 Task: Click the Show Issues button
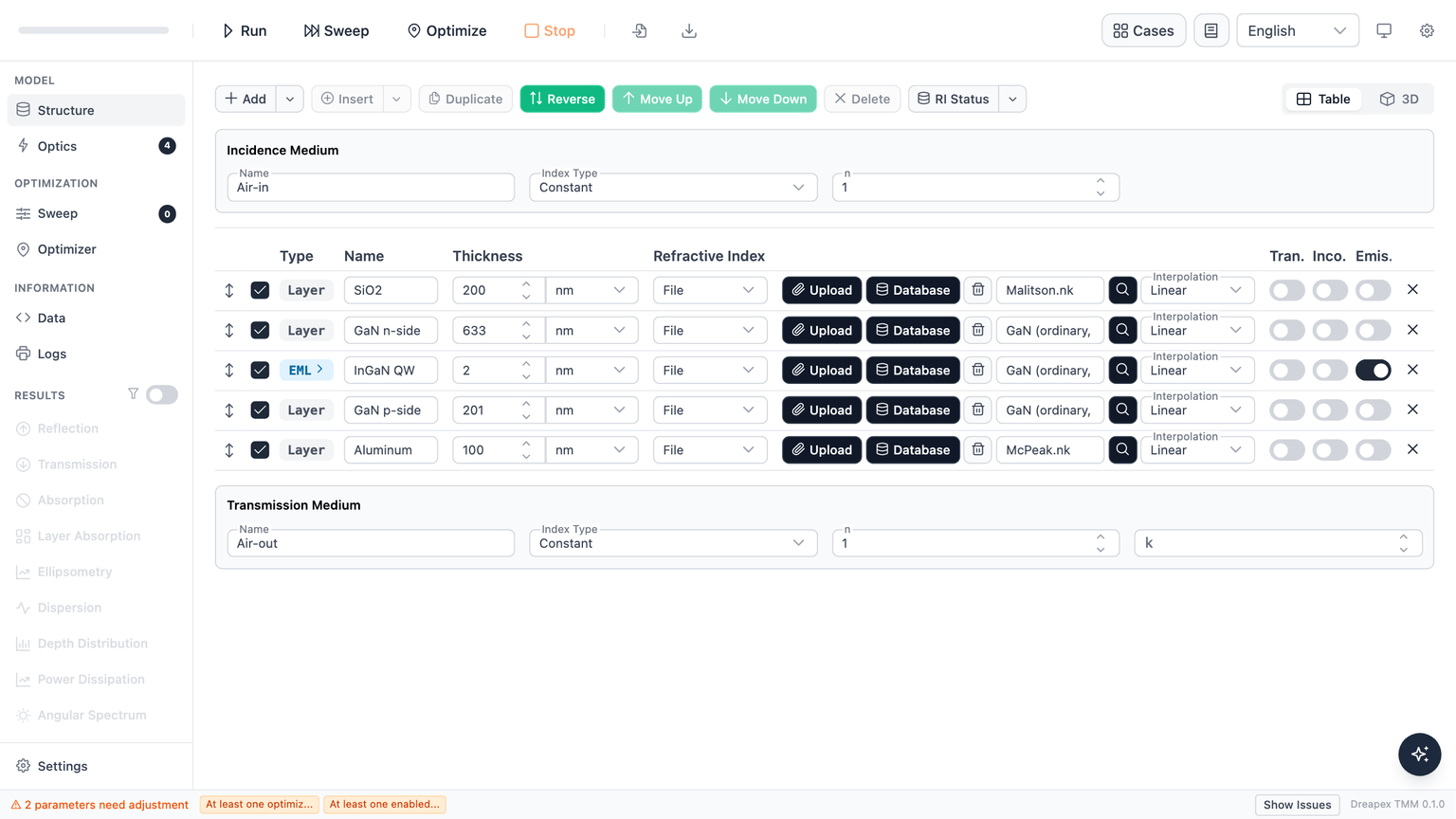tap(1297, 805)
